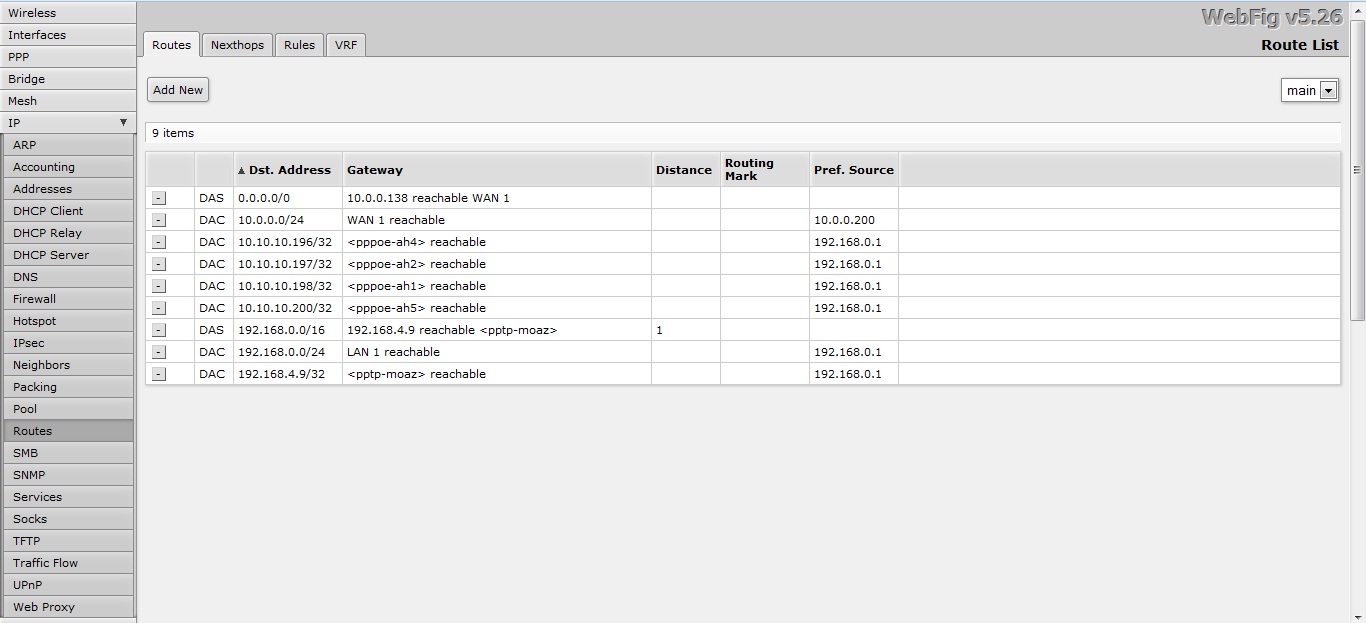This screenshot has height=623, width=1366.
Task: Open Web Proxy submenu item
Action: 68,607
